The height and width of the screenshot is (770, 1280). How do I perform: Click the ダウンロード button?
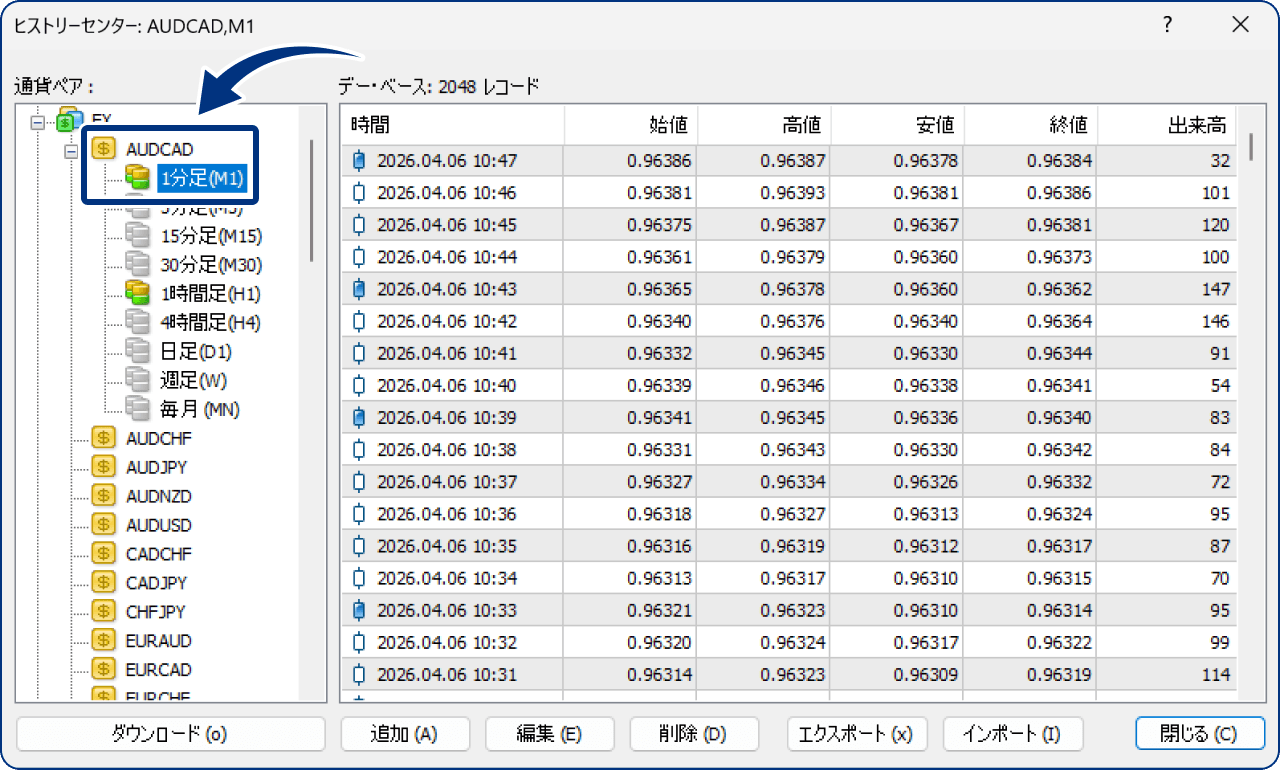click(170, 734)
